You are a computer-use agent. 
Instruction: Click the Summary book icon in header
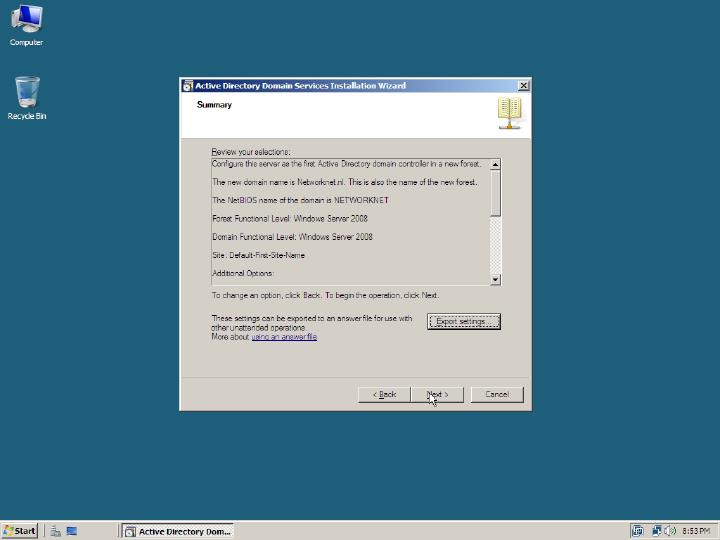[510, 113]
